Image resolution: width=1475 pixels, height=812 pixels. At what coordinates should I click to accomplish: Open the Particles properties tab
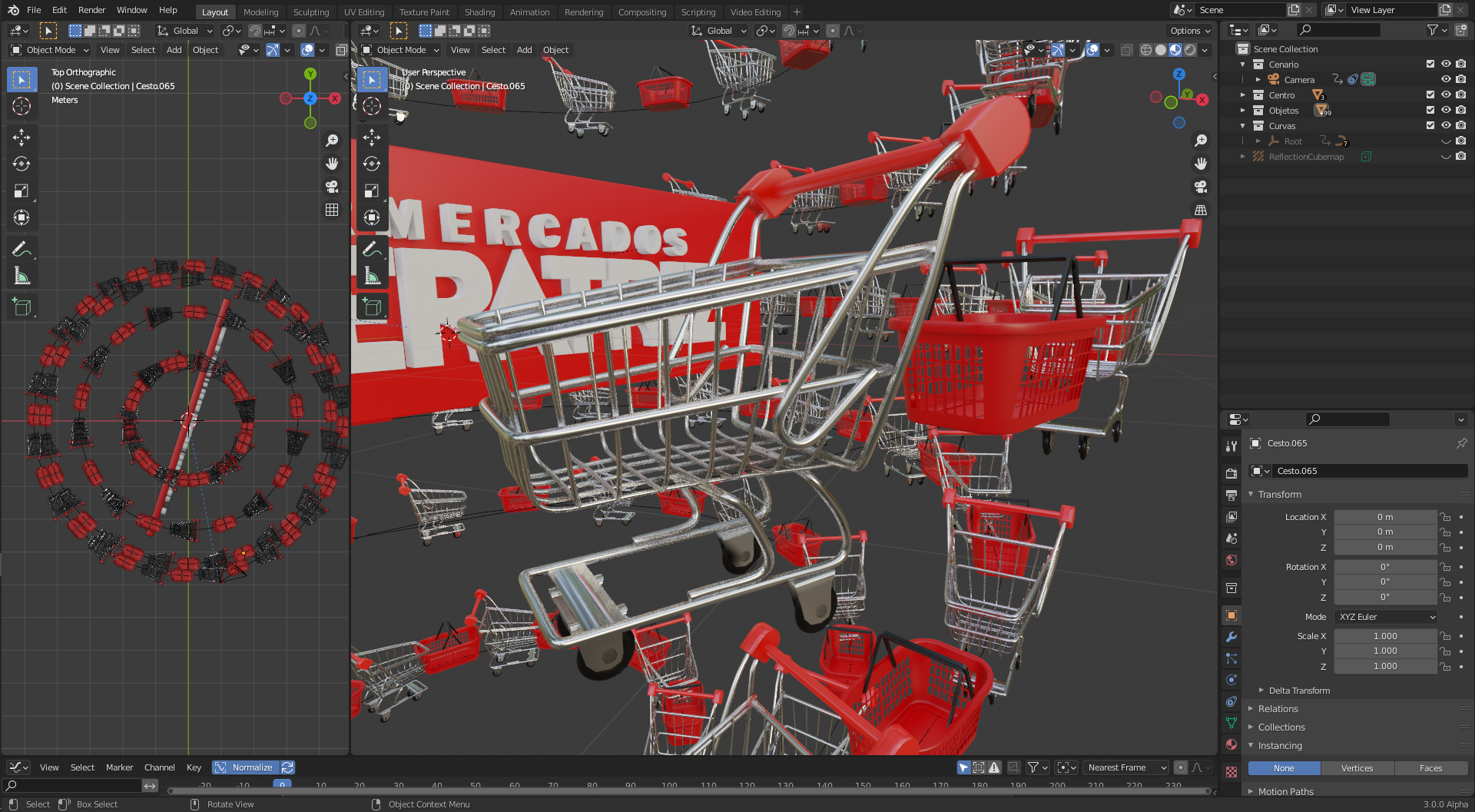(1231, 658)
